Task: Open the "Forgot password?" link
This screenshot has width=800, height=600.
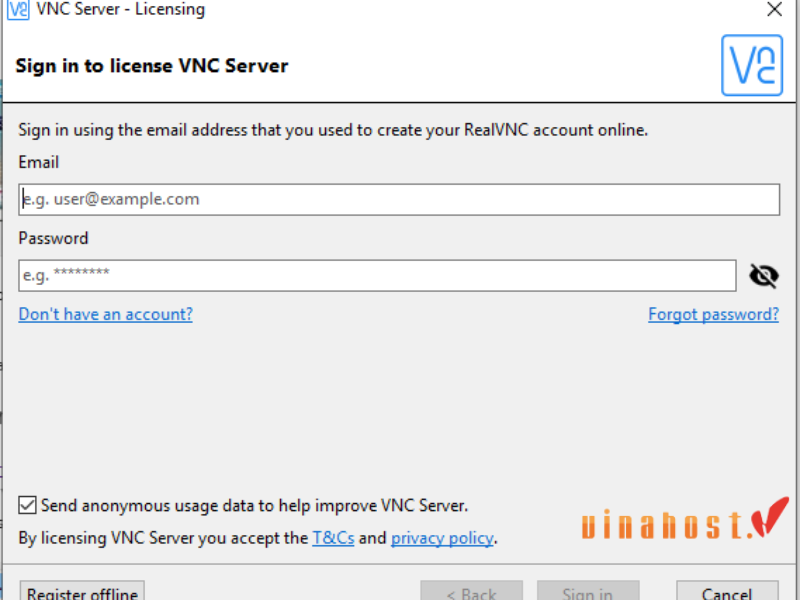Action: pos(713,314)
